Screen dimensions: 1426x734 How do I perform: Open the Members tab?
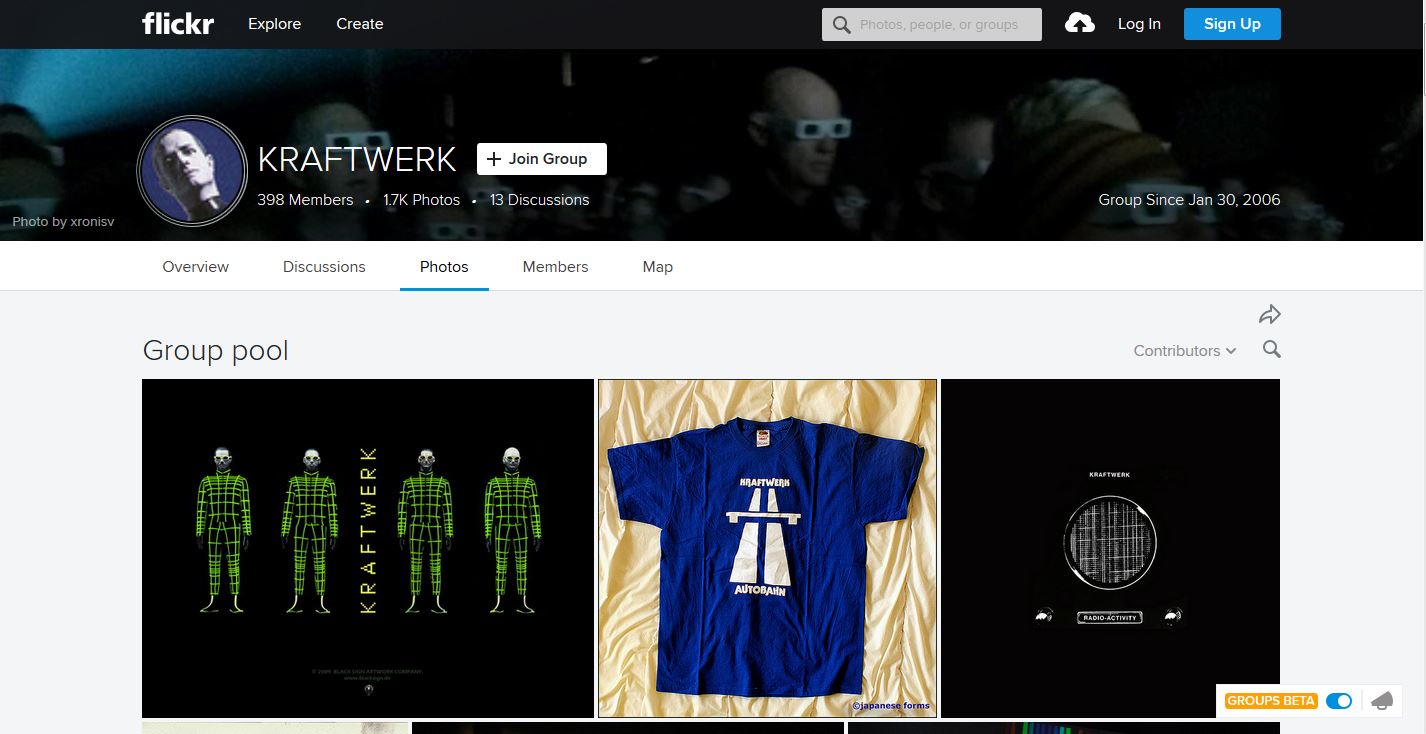tap(555, 267)
